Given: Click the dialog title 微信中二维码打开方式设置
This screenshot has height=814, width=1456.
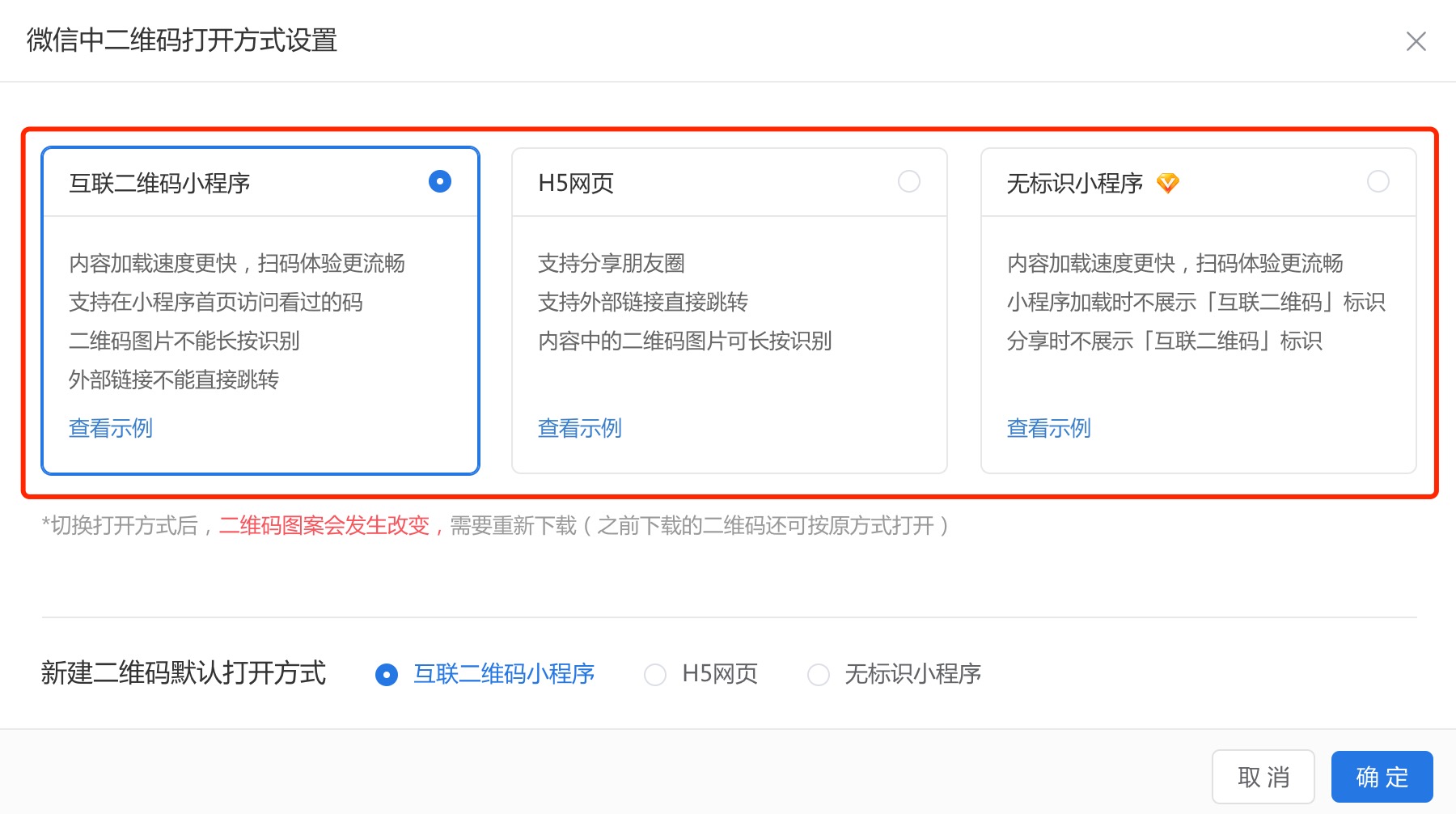Looking at the screenshot, I should (182, 40).
